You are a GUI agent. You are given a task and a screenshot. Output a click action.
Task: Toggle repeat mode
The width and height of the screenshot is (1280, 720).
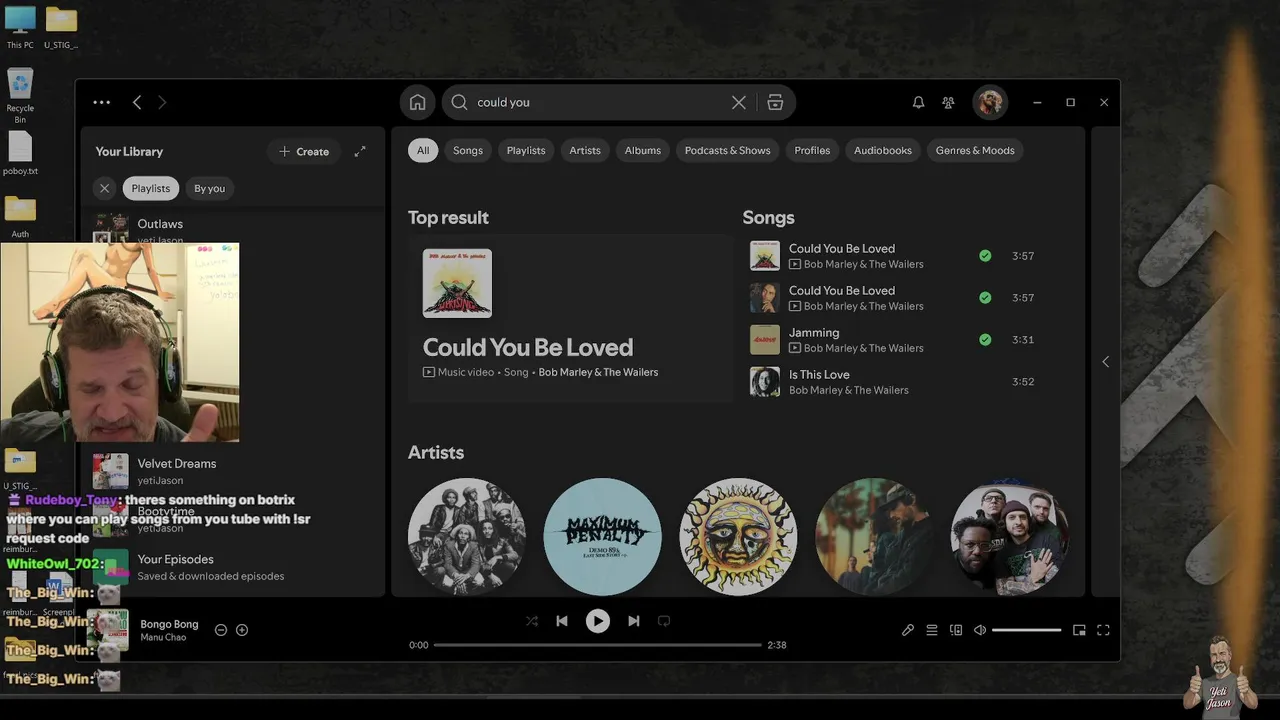click(664, 621)
